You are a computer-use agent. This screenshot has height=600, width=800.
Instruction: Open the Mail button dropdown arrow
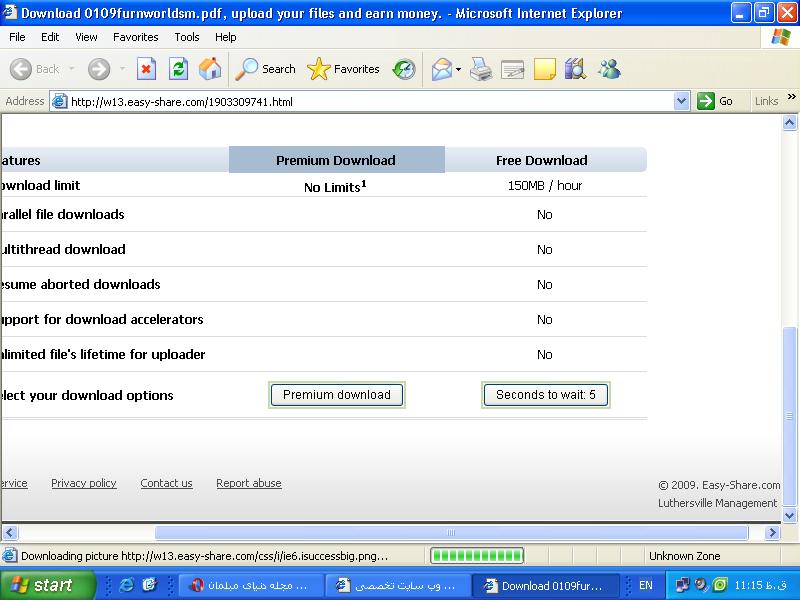pos(458,69)
